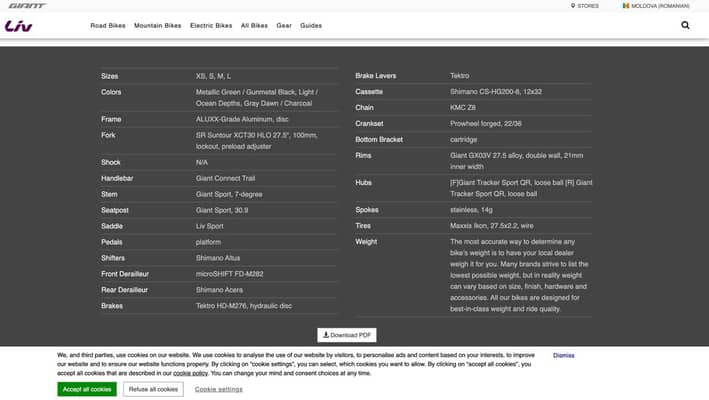709x400 pixels.
Task: Click the 'Shock' spec label
Action: pos(111,162)
